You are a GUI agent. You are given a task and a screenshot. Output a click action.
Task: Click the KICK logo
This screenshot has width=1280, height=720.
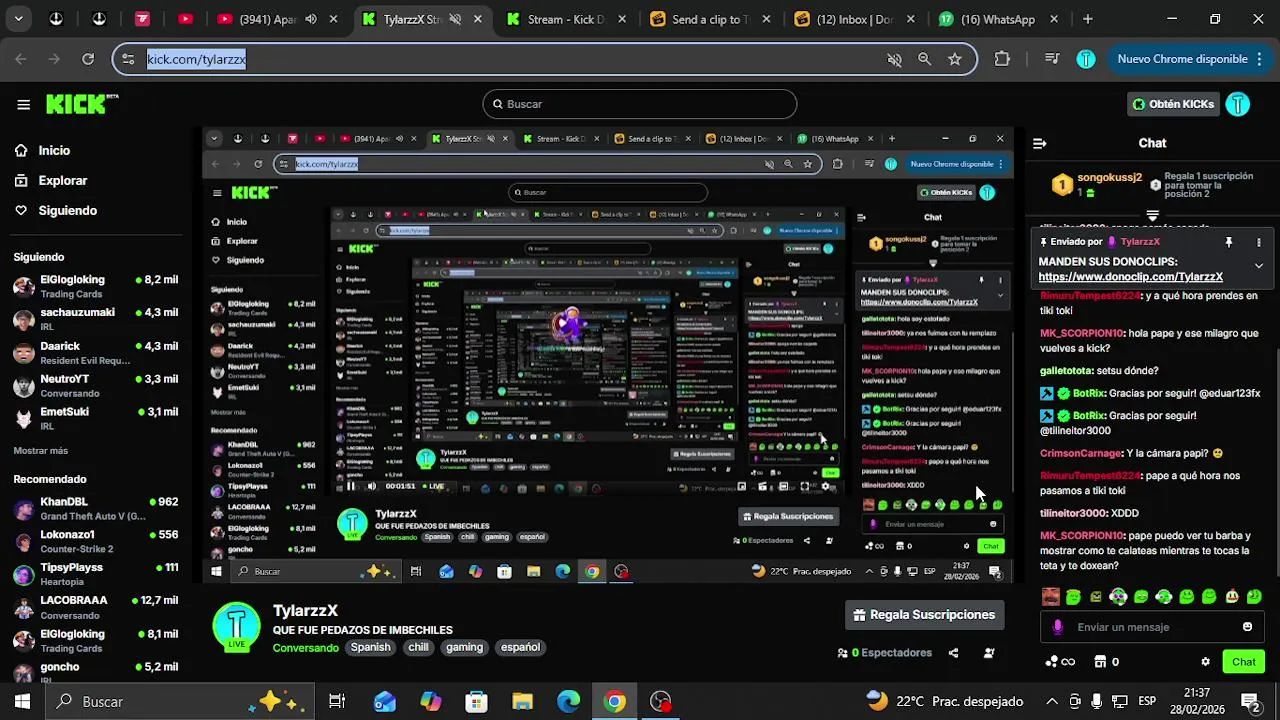click(82, 104)
